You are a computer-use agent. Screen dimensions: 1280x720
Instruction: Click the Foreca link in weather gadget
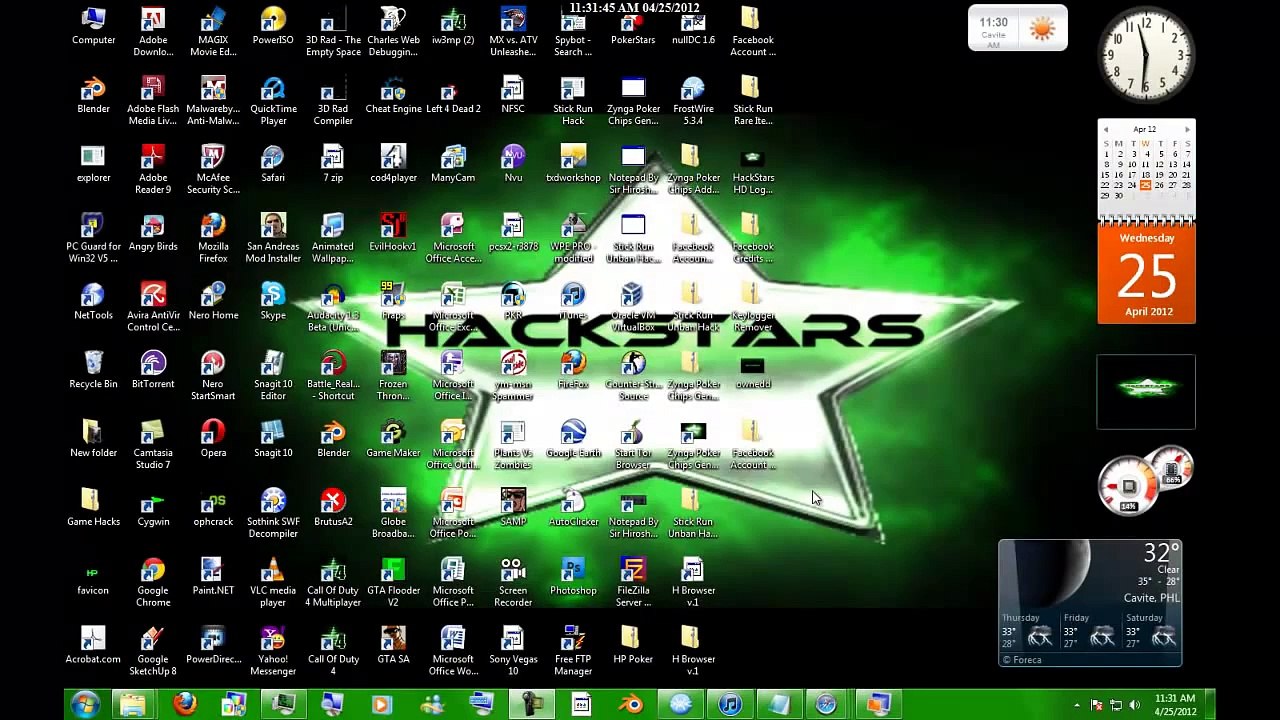pyautogui.click(x=1024, y=660)
